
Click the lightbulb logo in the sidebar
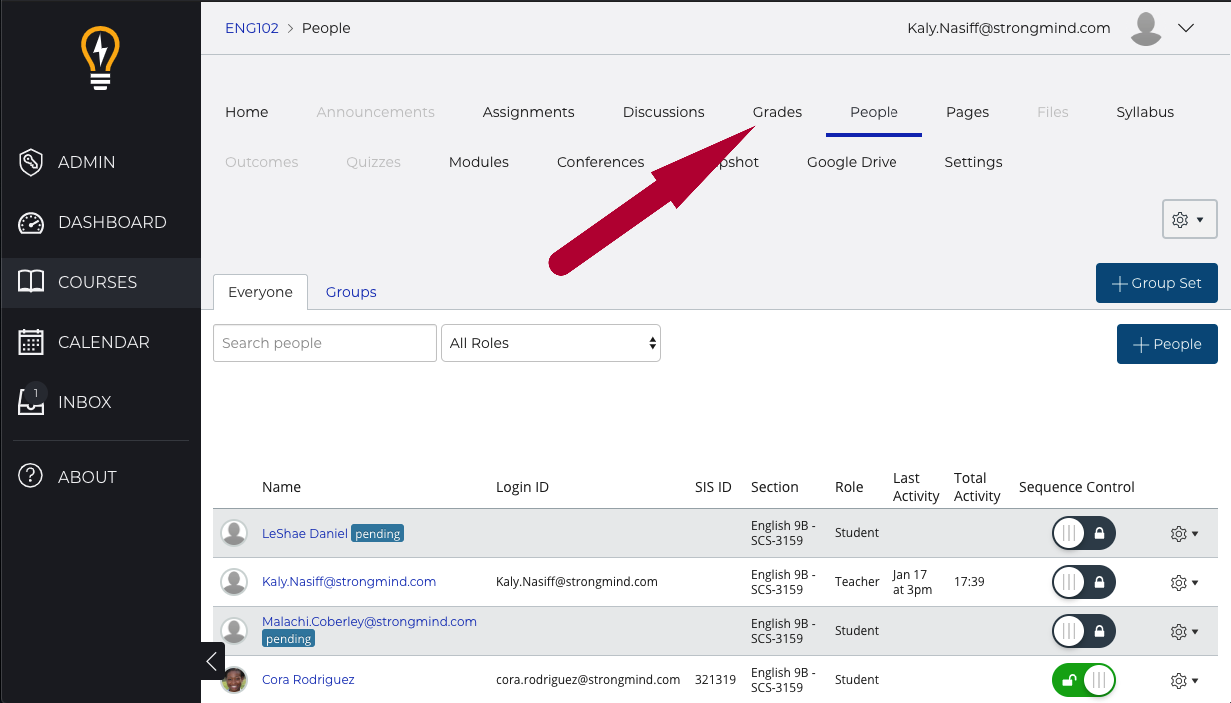100,58
